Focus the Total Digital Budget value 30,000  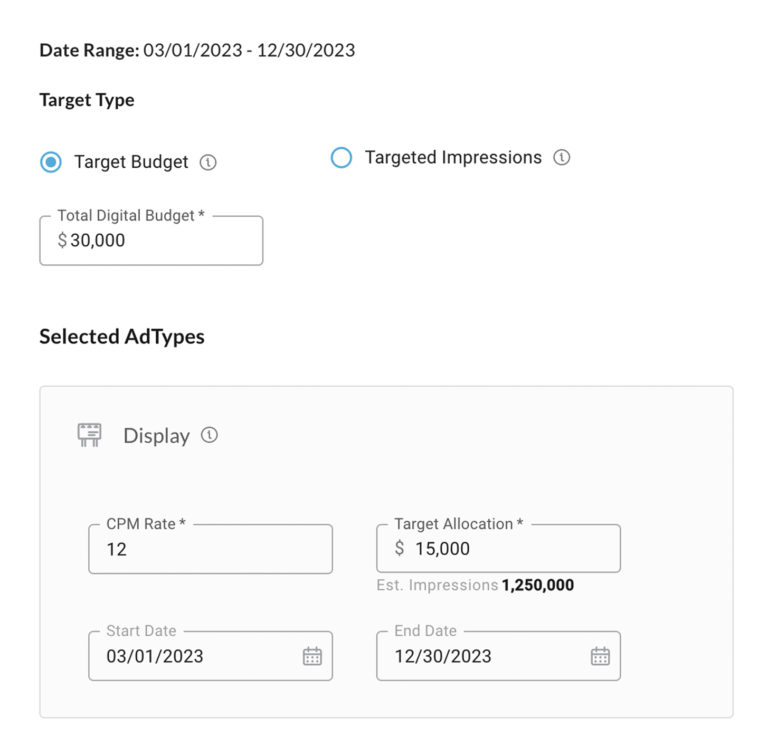tap(98, 241)
